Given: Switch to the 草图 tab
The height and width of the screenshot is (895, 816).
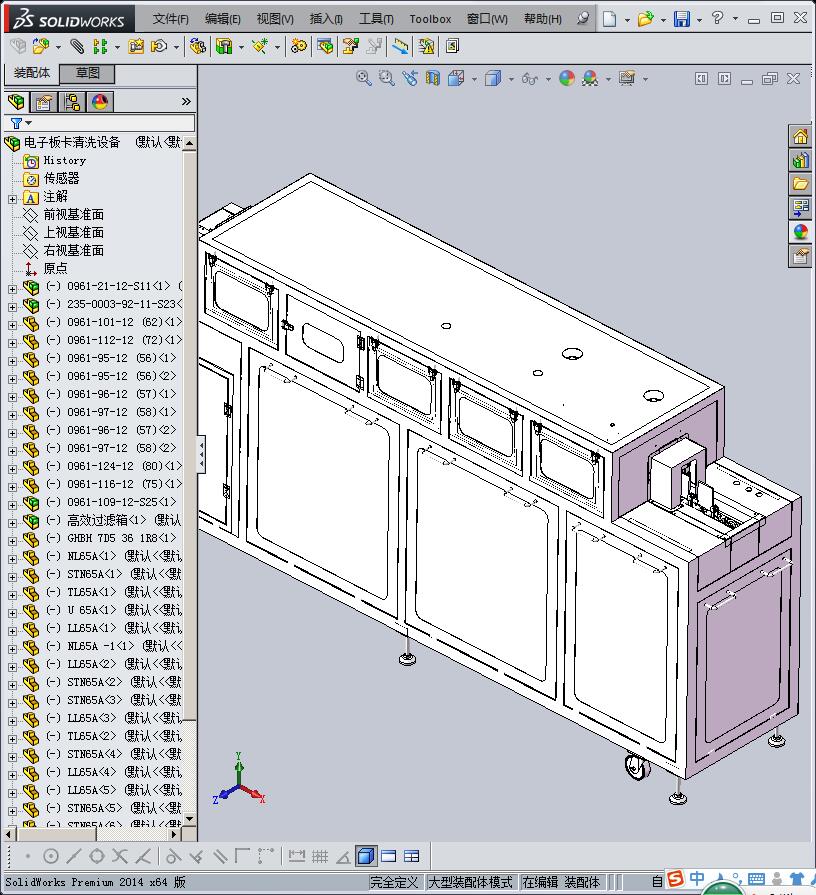Looking at the screenshot, I should [88, 73].
